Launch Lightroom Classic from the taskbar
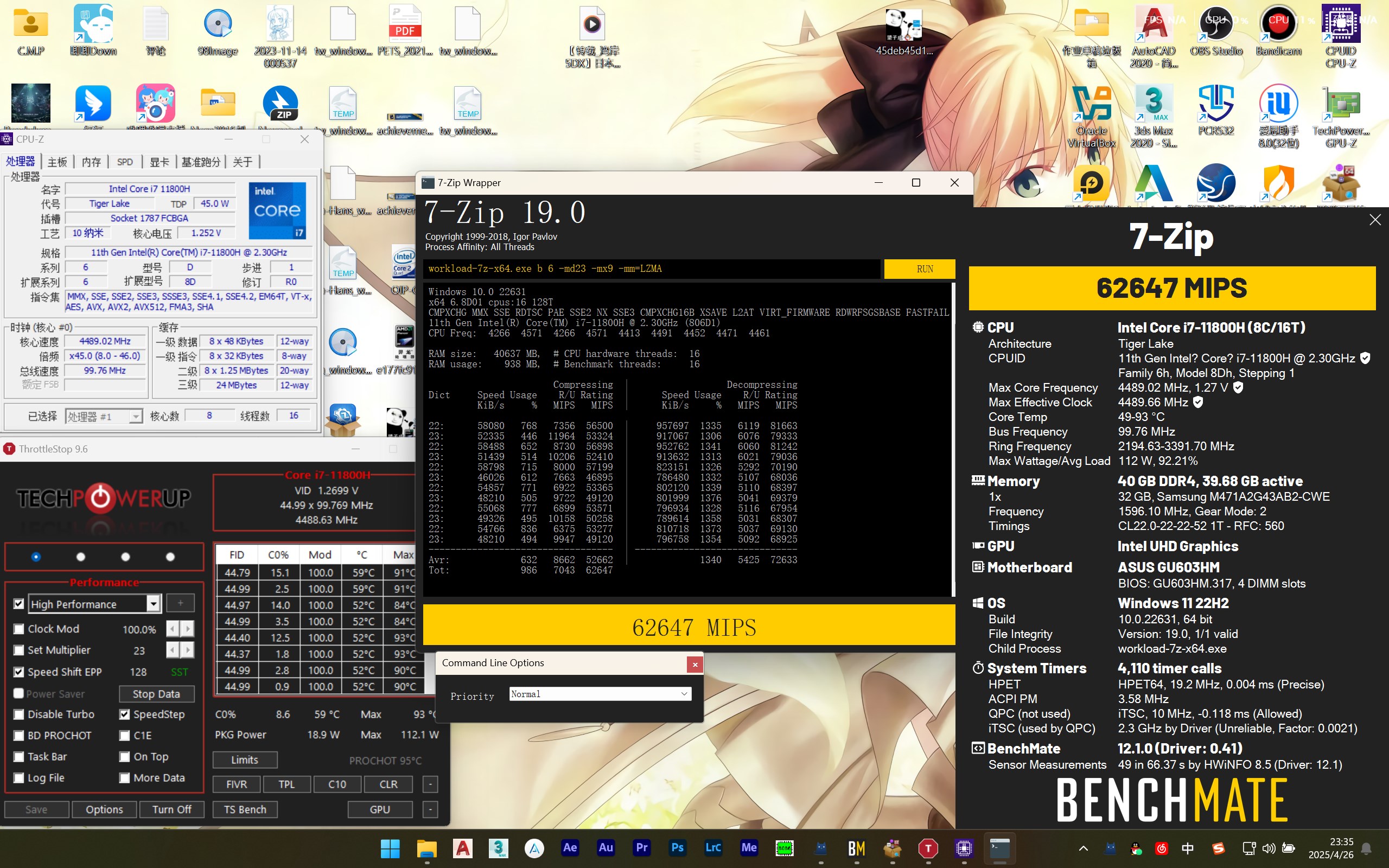This screenshot has width=1389, height=868. [713, 848]
